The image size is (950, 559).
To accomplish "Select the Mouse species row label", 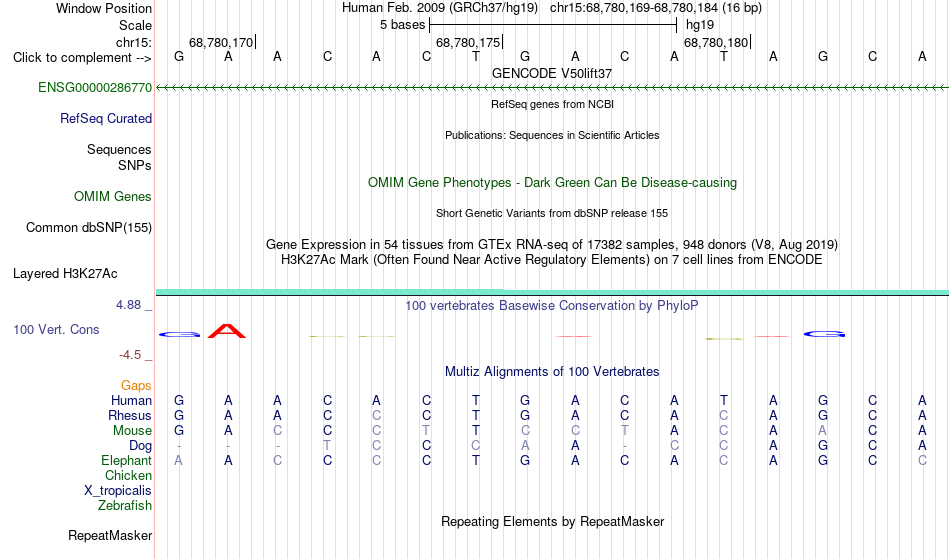I will [133, 431].
